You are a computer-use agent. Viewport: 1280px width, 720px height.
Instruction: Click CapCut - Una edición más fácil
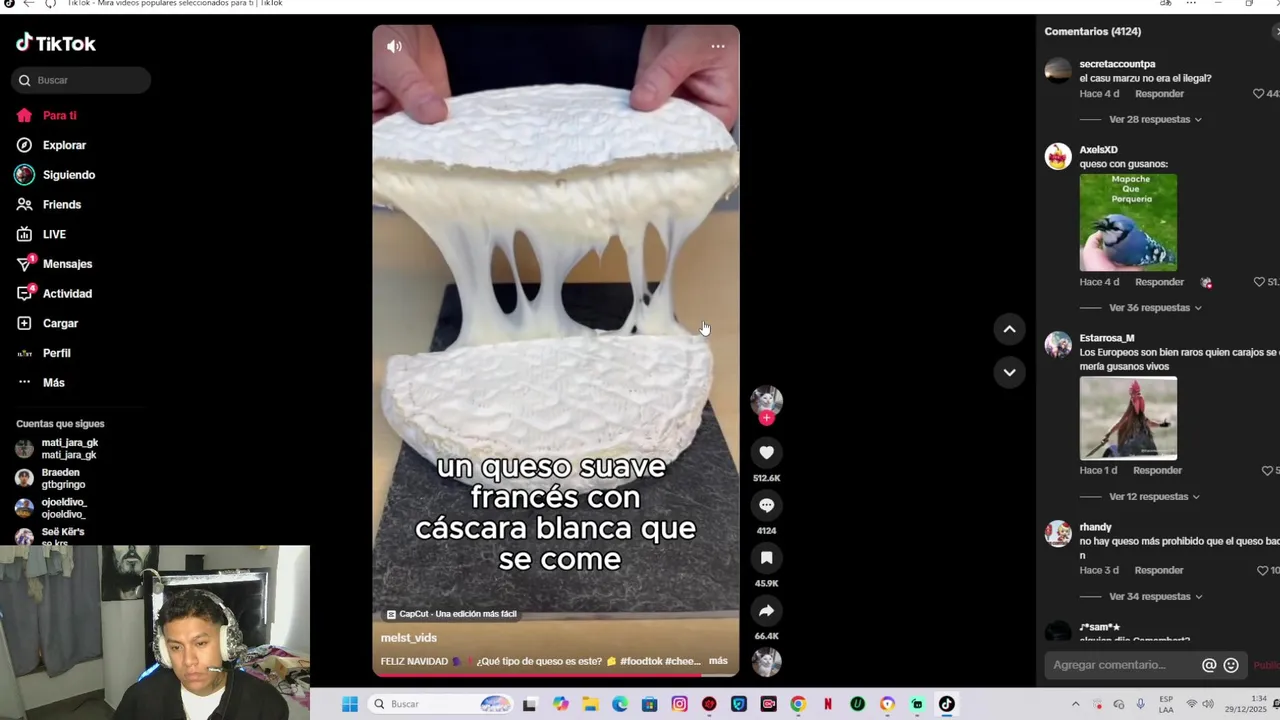click(x=452, y=614)
